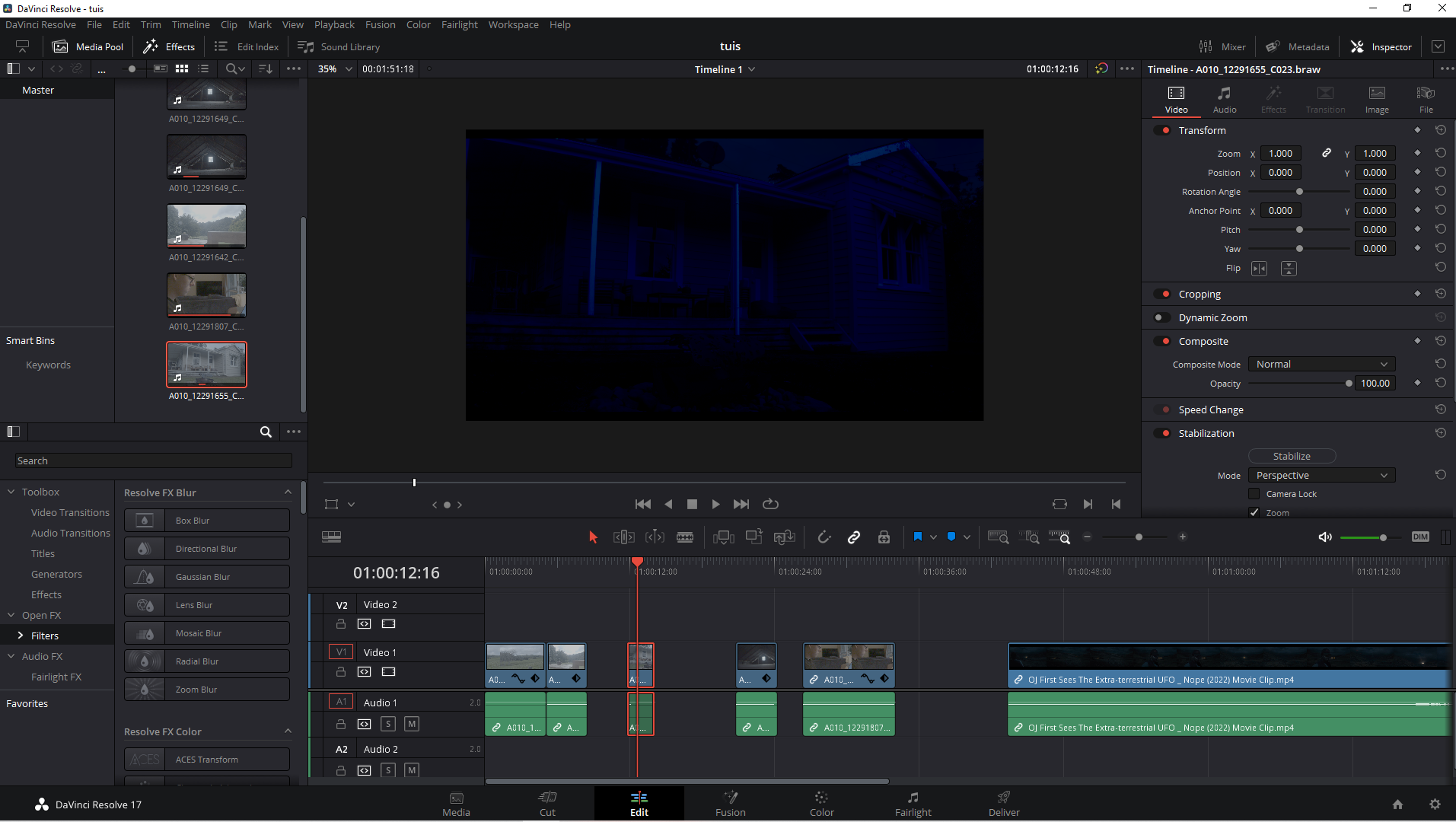Image resolution: width=1456 pixels, height=822 pixels.
Task: Open the Timeline 1 name dropdown
Action: tap(725, 69)
